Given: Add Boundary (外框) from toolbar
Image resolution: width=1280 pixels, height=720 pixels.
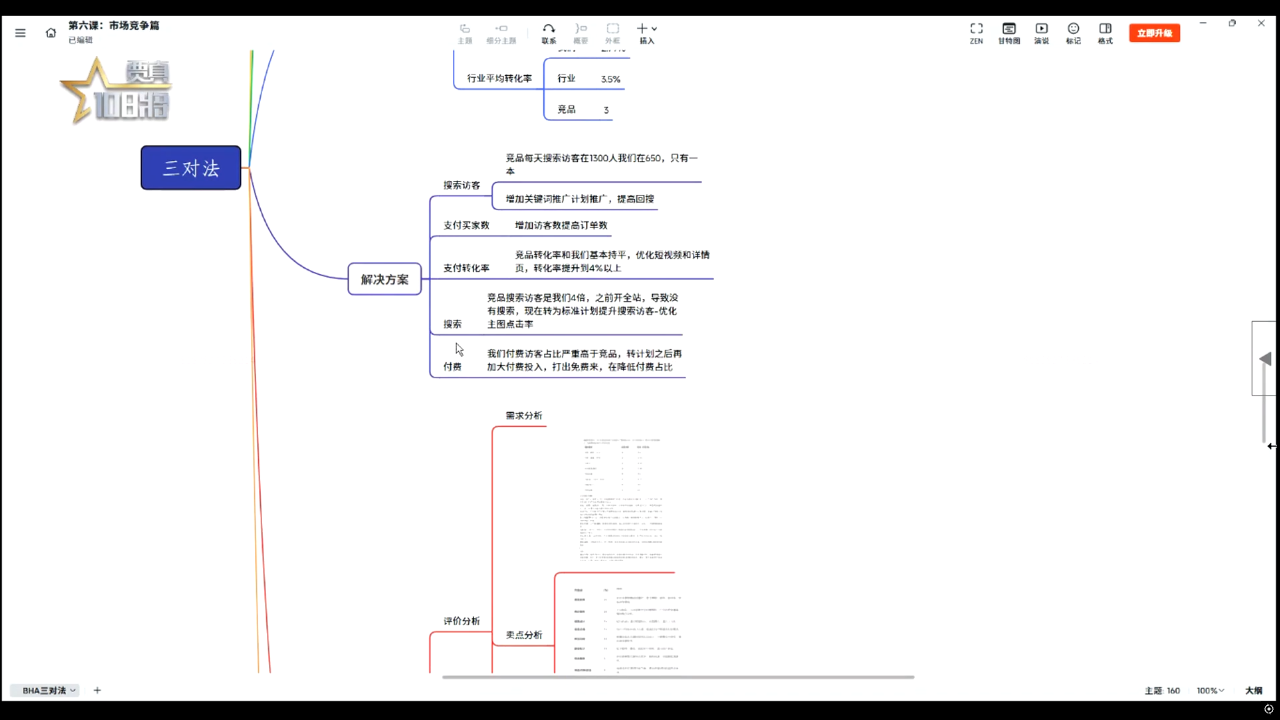Looking at the screenshot, I should pyautogui.click(x=613, y=33).
